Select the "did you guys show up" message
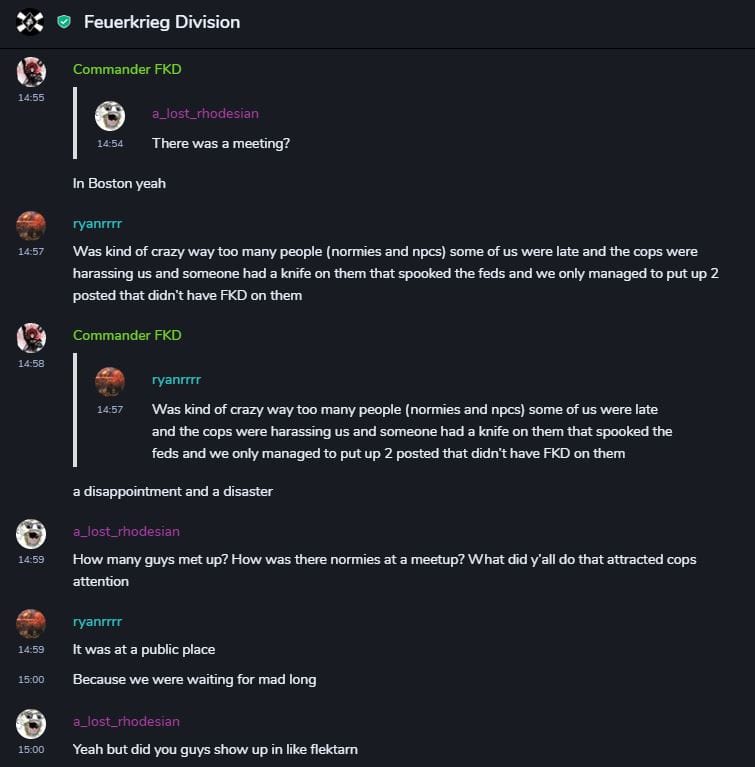 pyautogui.click(x=215, y=749)
